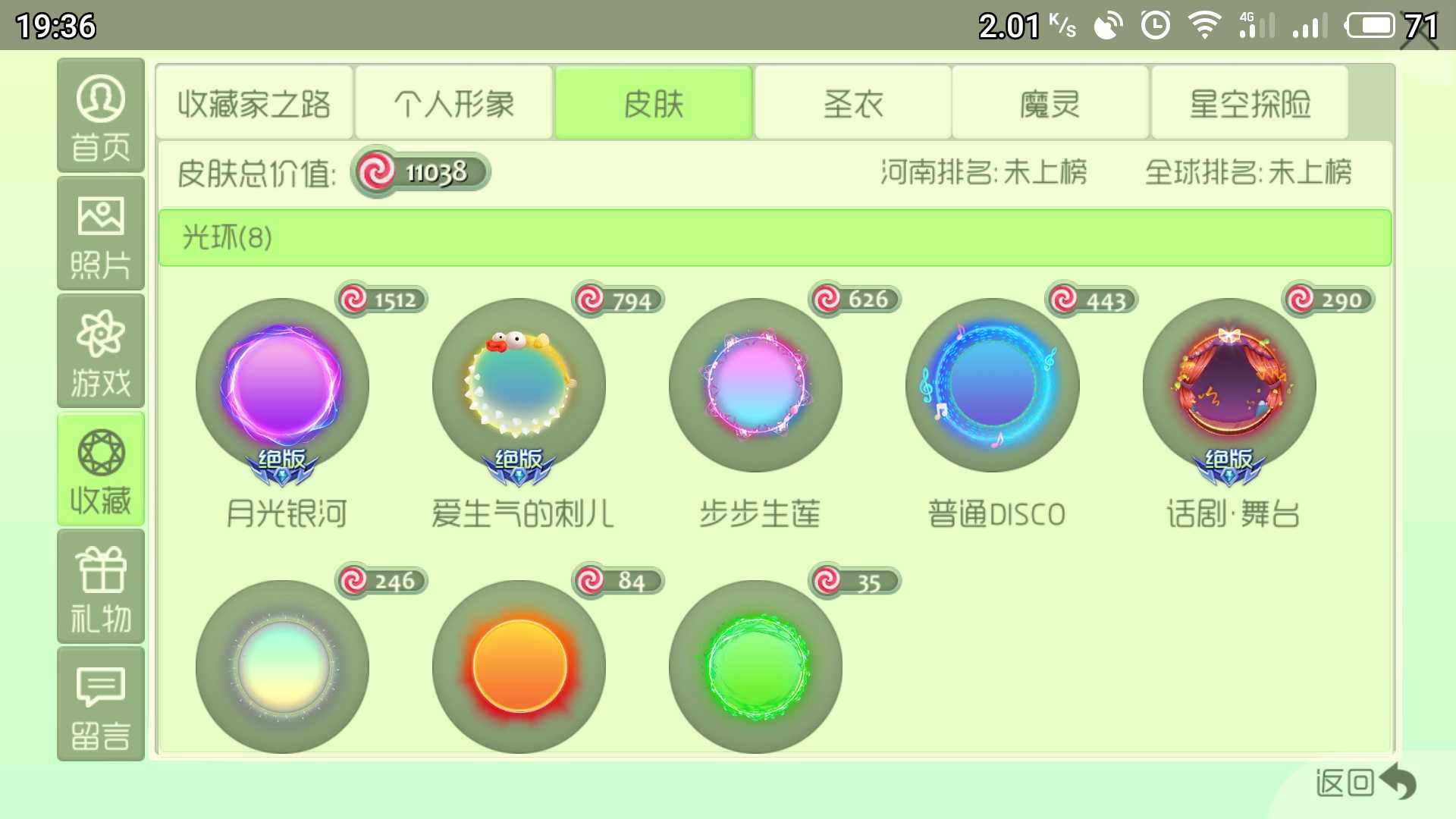1456x819 pixels.
Task: Click the 返回 back arrow icon
Action: tap(1398, 781)
